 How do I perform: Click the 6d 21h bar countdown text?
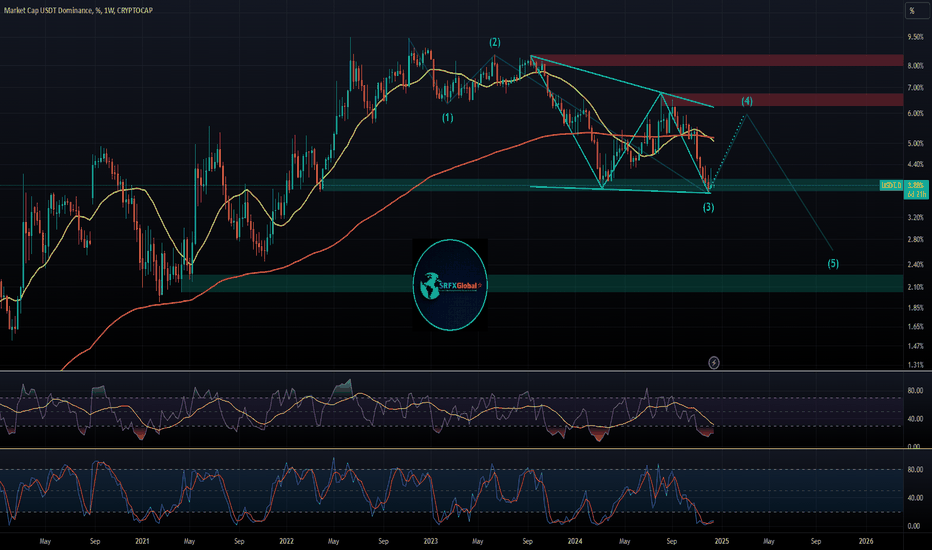(x=915, y=194)
